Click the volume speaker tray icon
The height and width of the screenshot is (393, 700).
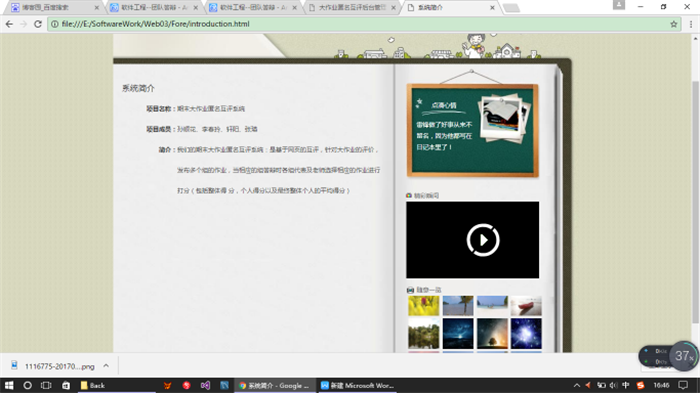click(x=613, y=385)
